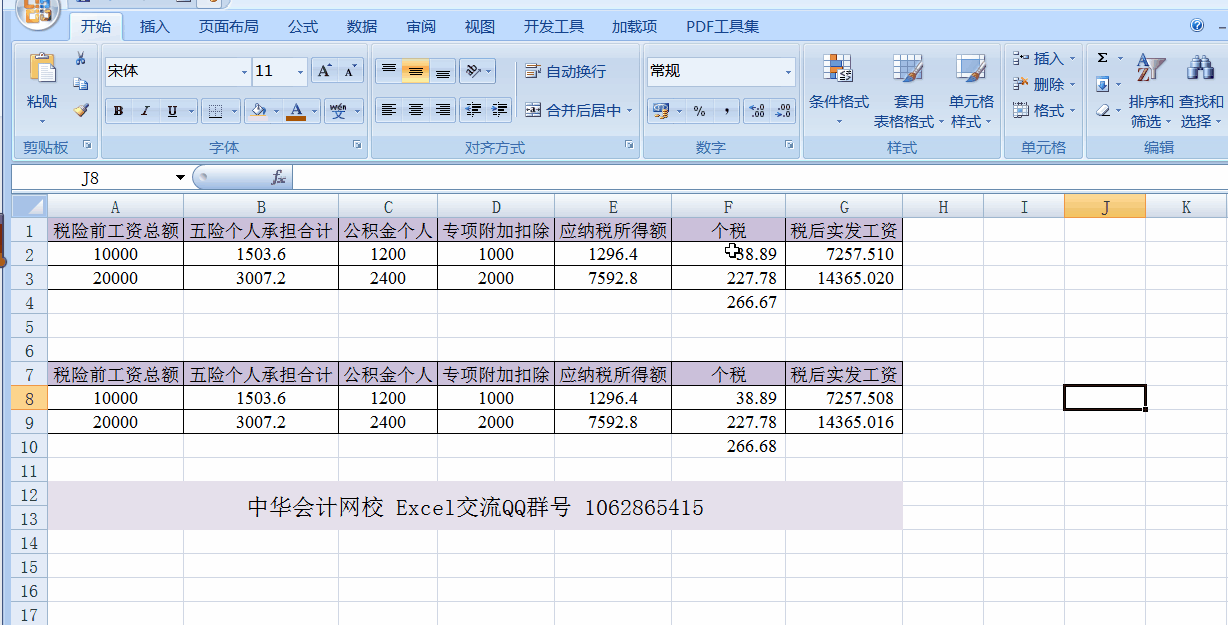
Task: Switch to the 视图 ribbon tab
Action: click(x=480, y=27)
